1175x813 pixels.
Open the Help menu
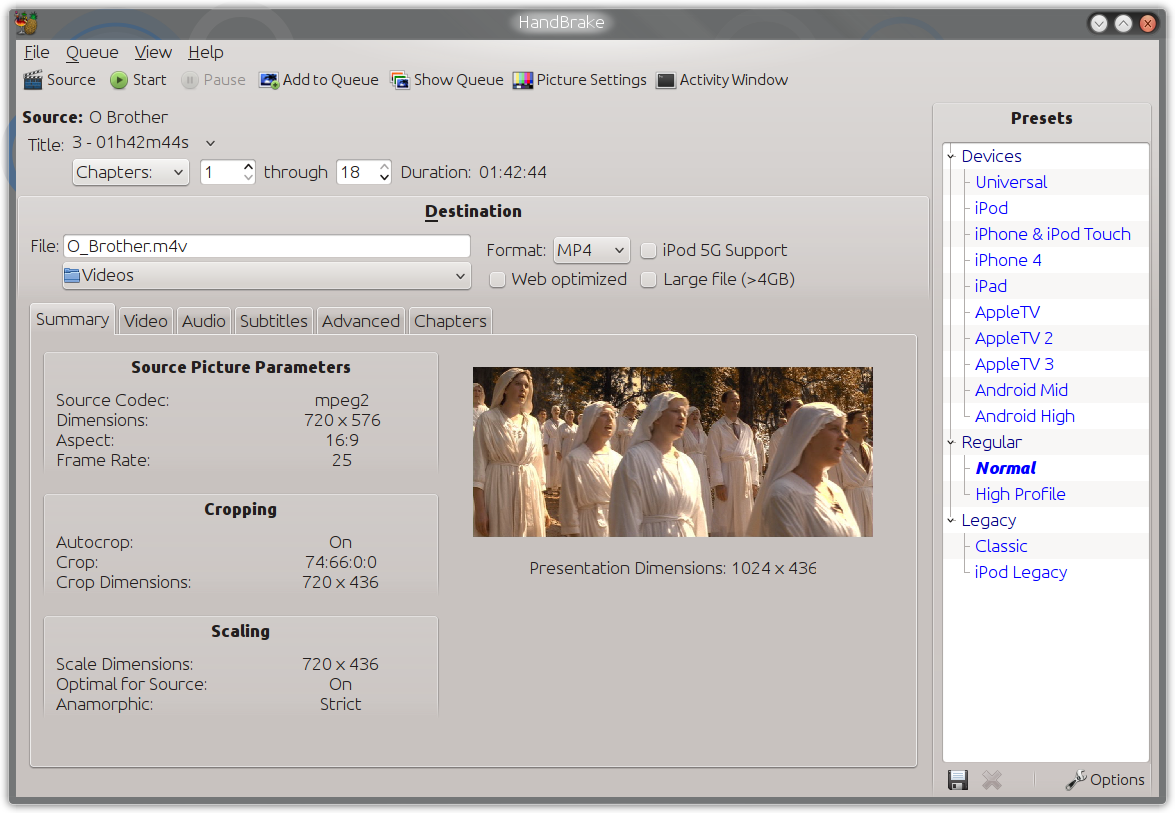[205, 52]
